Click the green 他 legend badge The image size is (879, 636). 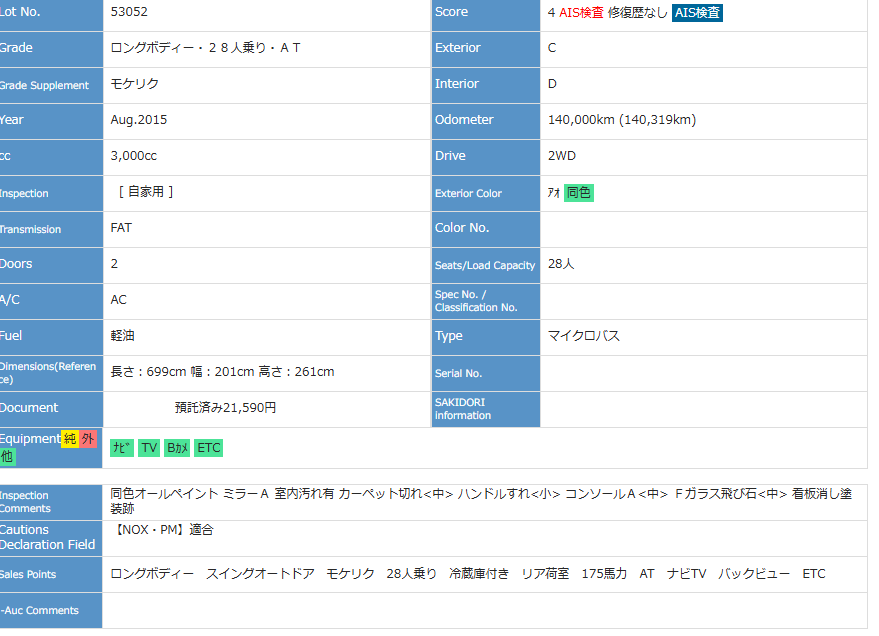[x=8, y=456]
